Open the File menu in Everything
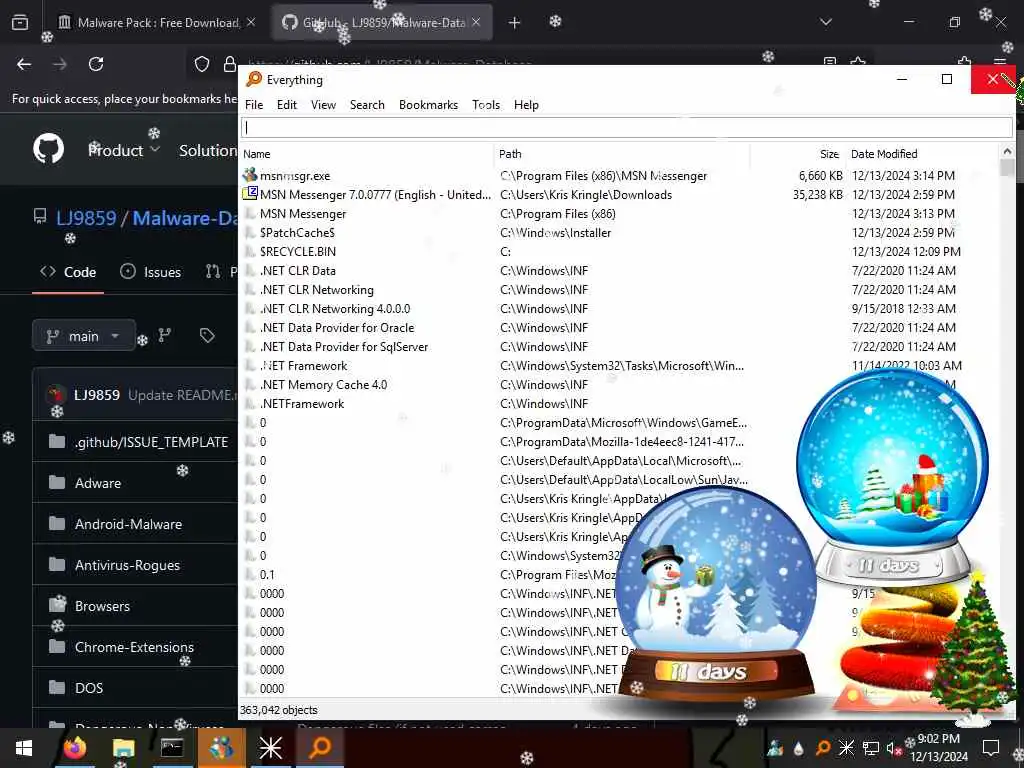1024x768 pixels. coord(254,105)
